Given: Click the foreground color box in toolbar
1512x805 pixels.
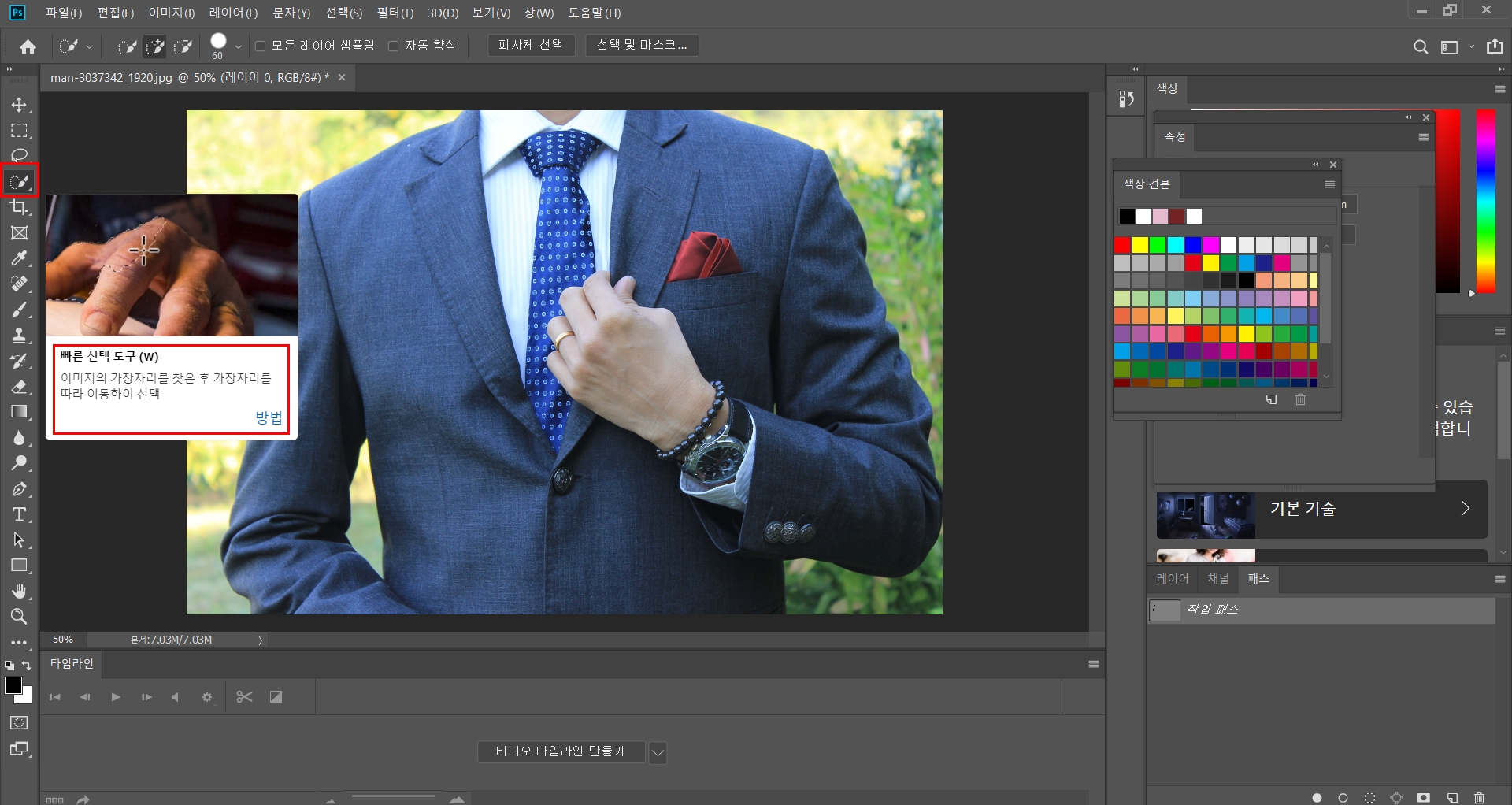Looking at the screenshot, I should (x=13, y=685).
